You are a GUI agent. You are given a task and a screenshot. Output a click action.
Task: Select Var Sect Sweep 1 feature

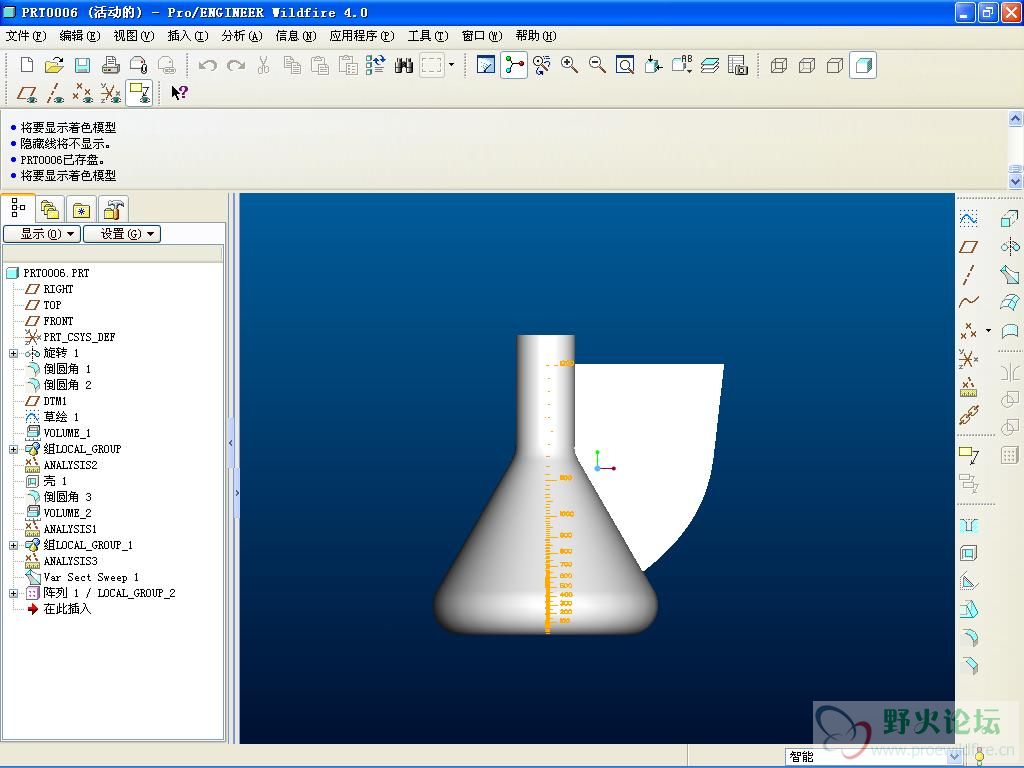pos(91,577)
